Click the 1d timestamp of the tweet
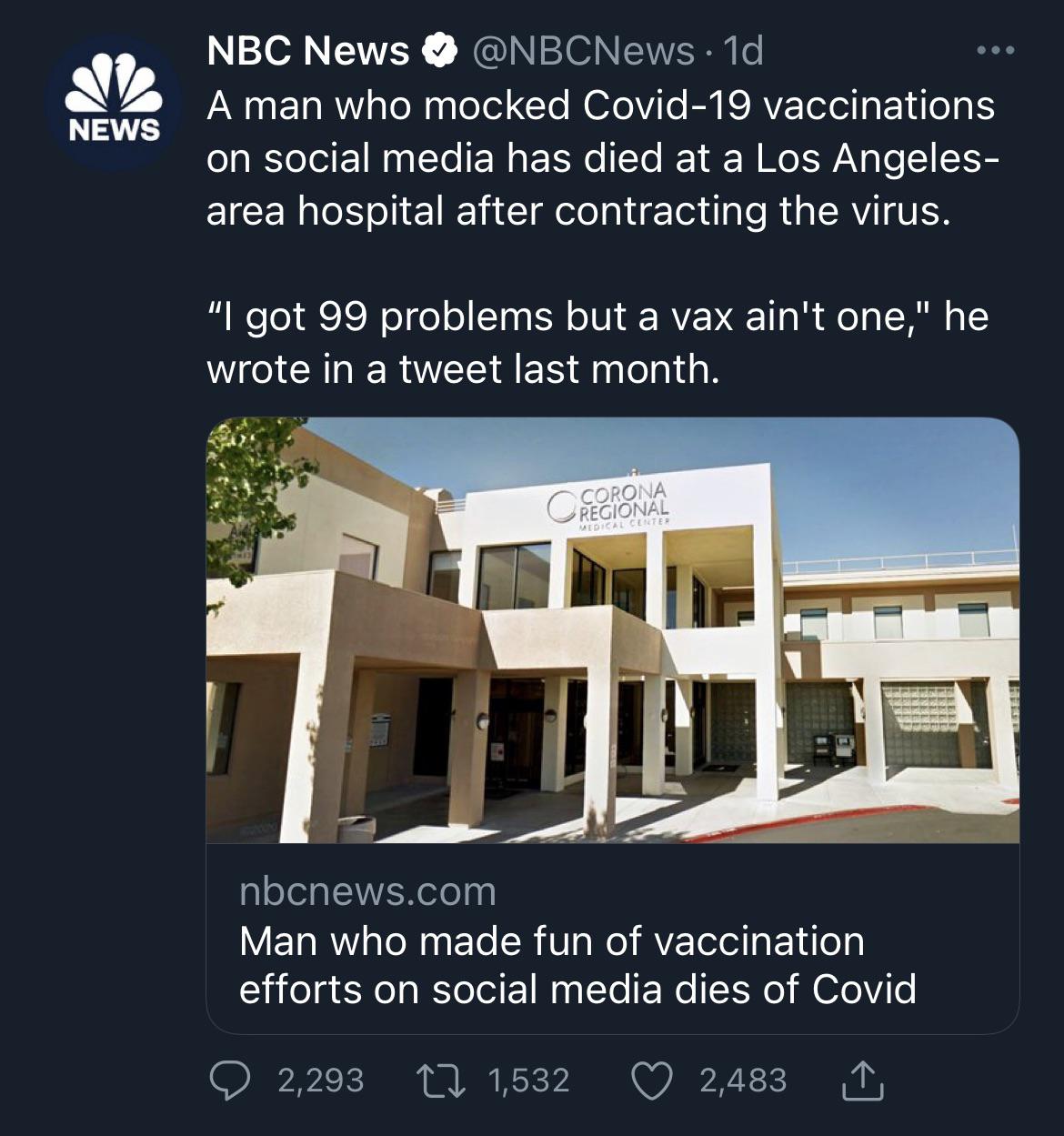Viewport: 1064px width, 1136px height. click(742, 52)
